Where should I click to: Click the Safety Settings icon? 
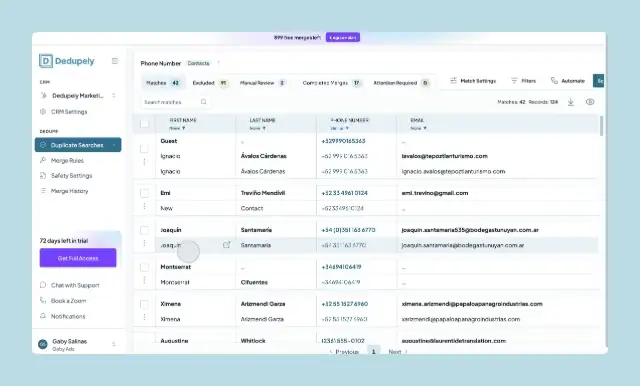tap(43, 175)
